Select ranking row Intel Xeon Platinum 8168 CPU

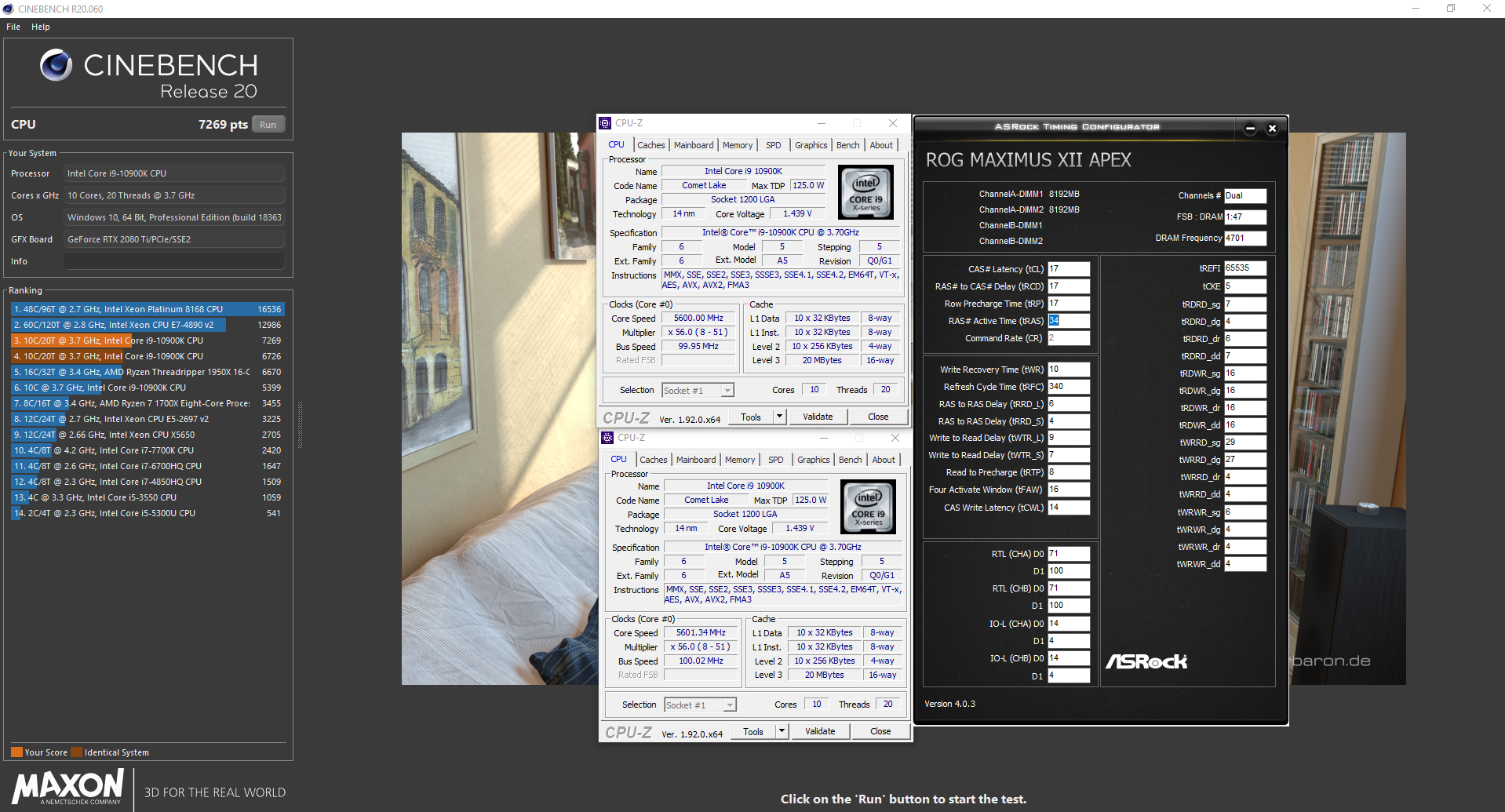click(148, 309)
